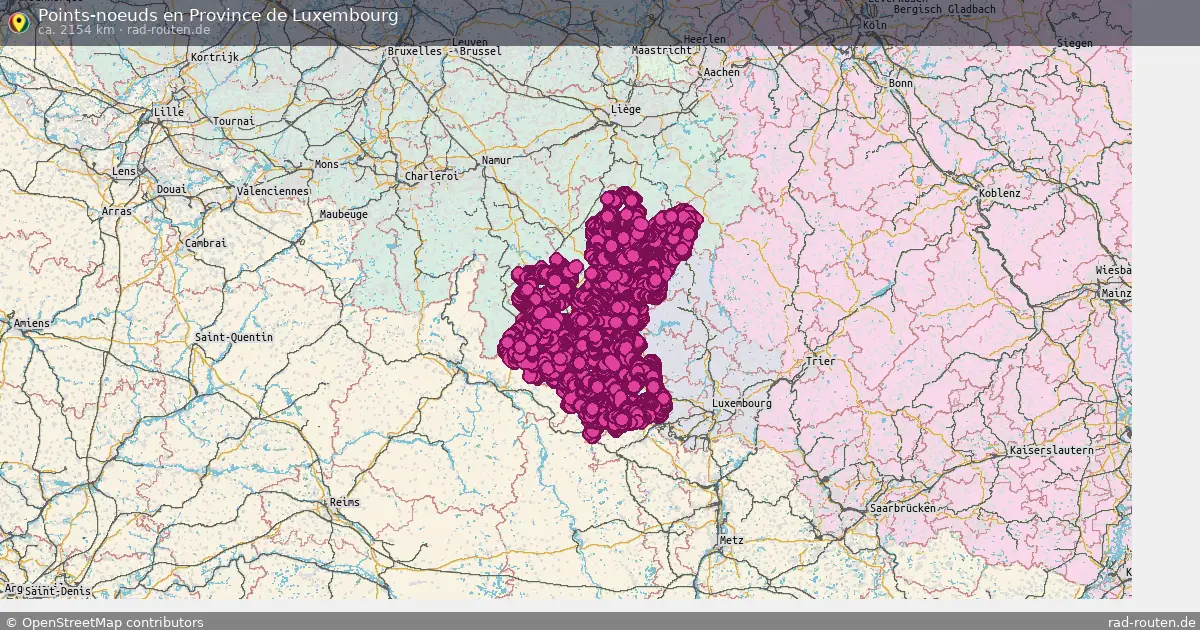This screenshot has height=630, width=1200.
Task: Click the Trier city label
Action: click(820, 361)
